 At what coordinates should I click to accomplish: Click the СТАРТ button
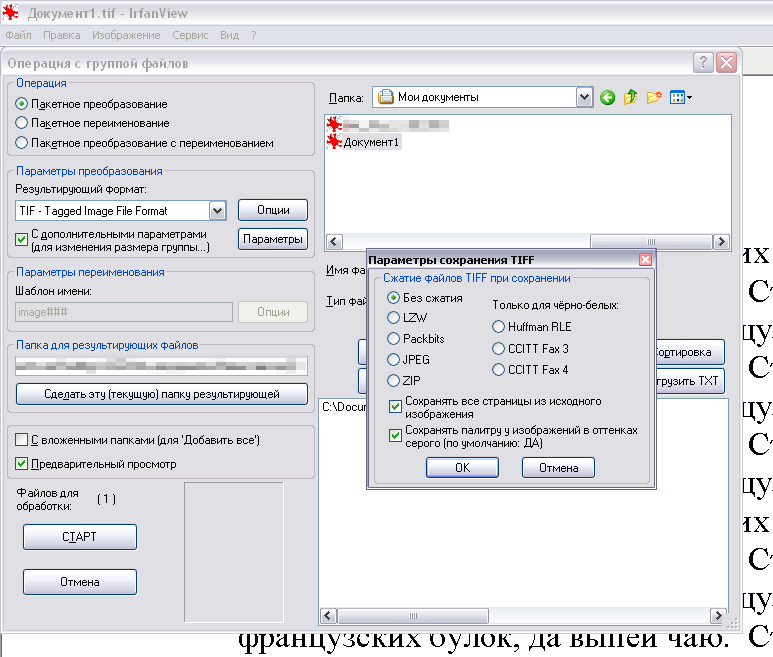[79, 537]
